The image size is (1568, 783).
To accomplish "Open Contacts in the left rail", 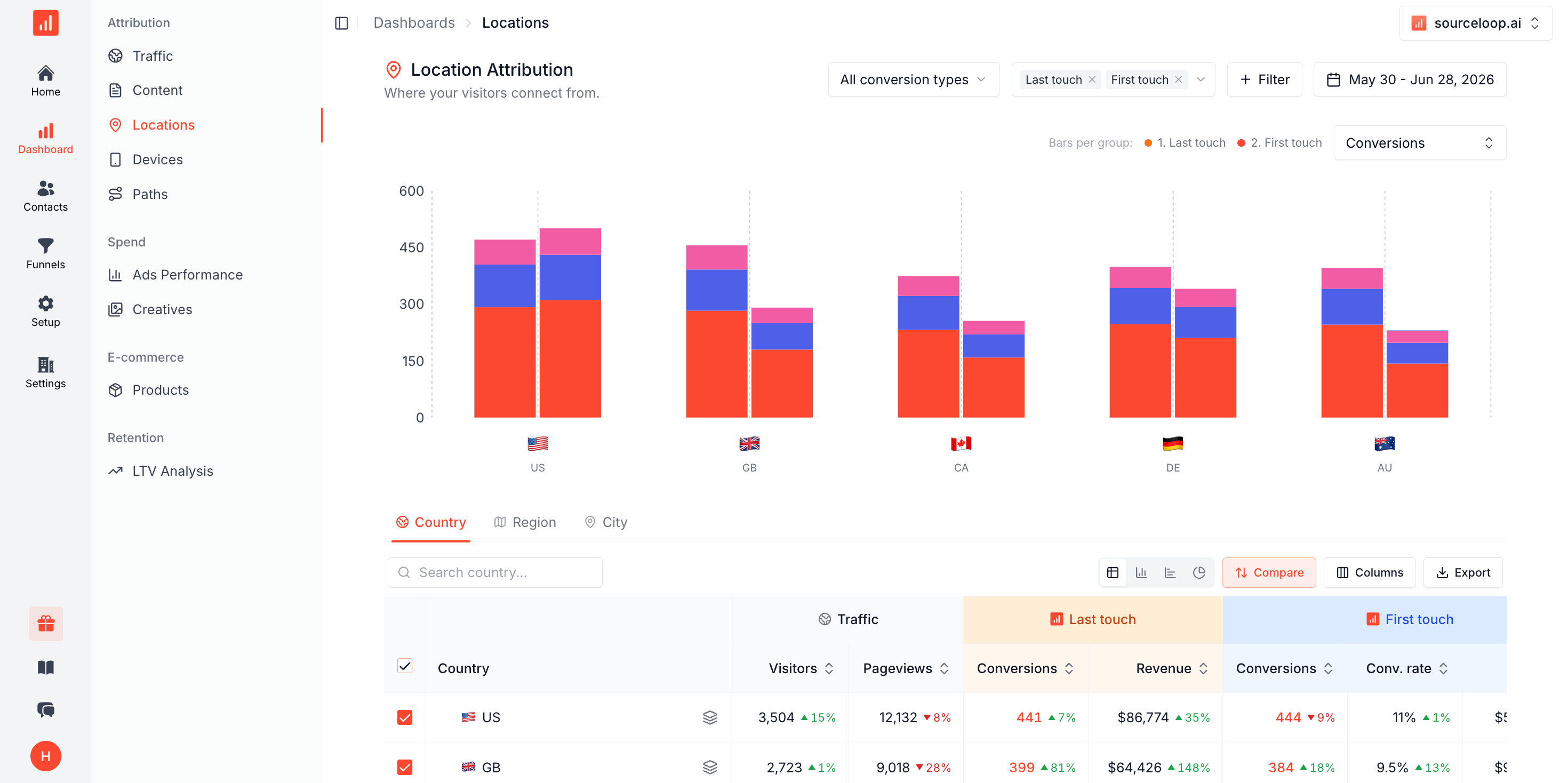I will (46, 196).
